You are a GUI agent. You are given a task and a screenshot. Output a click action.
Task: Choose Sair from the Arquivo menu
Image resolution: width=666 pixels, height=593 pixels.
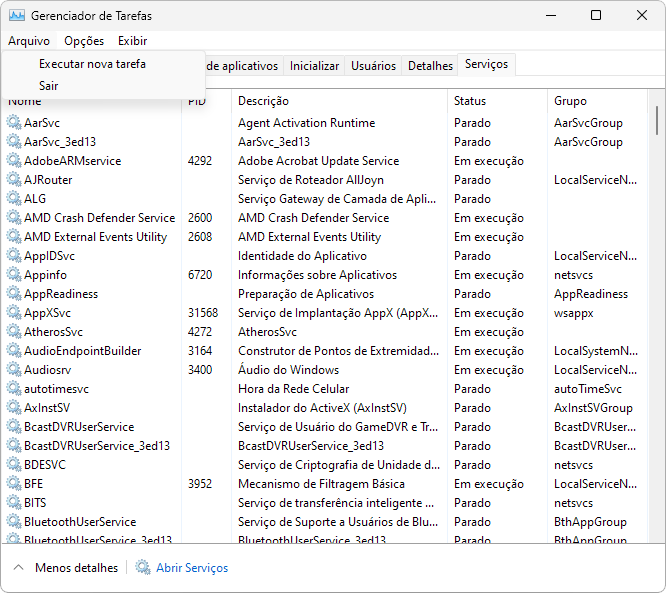pyautogui.click(x=49, y=86)
